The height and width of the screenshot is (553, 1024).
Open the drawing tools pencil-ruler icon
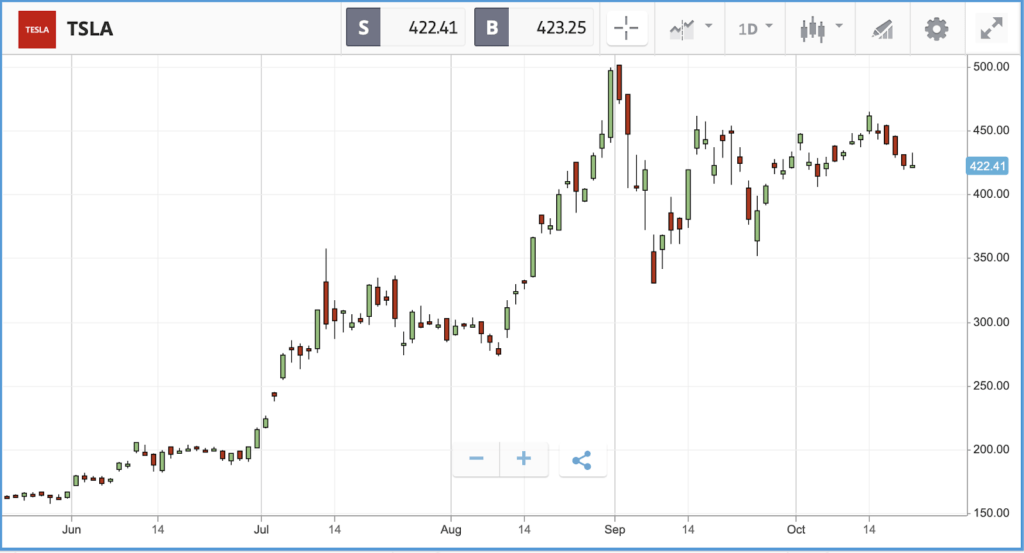tap(882, 29)
